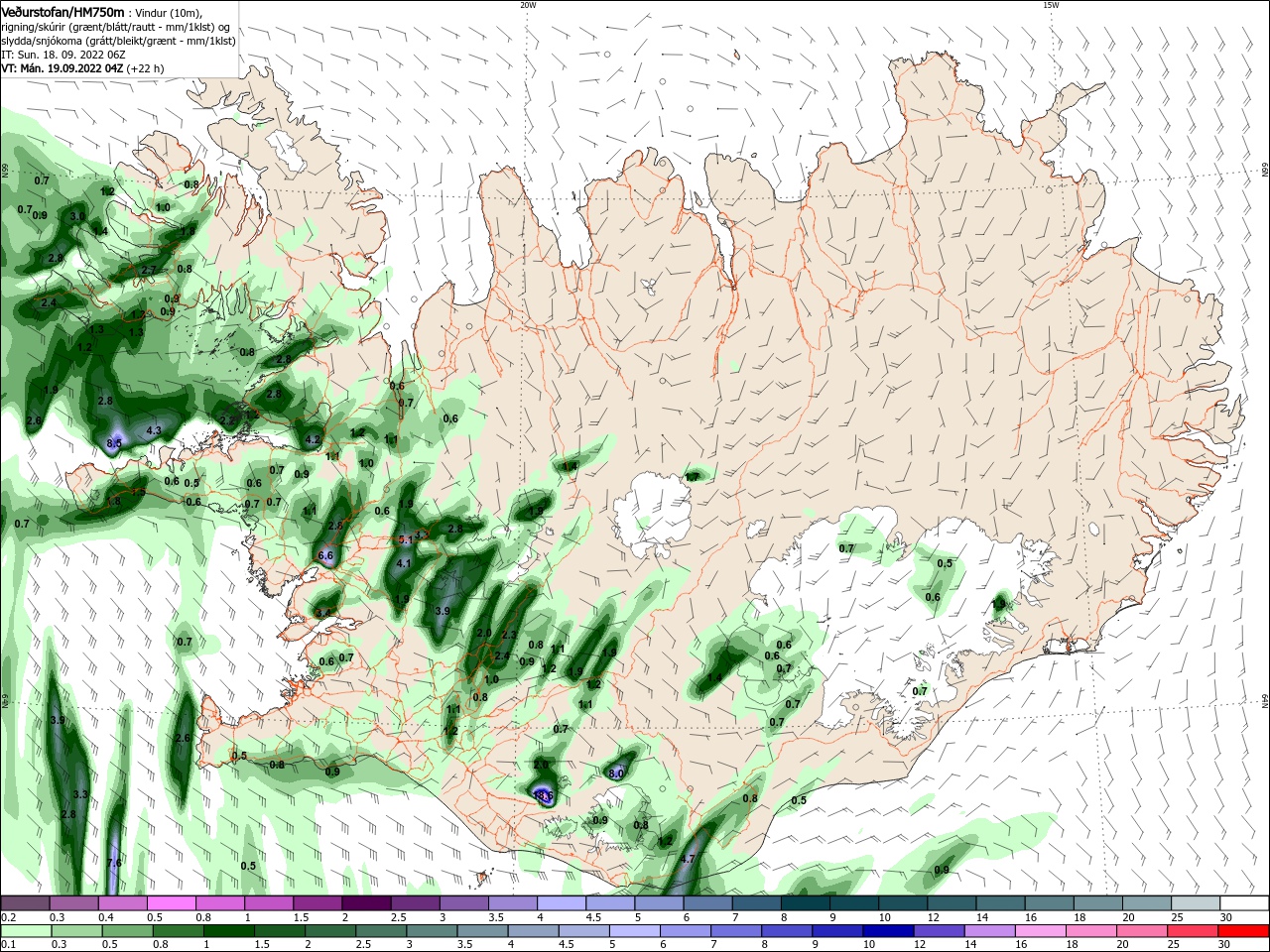Pick the bright red lower legend swatch after 30
Viewport: 1270px width, 952px height.
point(1244,931)
